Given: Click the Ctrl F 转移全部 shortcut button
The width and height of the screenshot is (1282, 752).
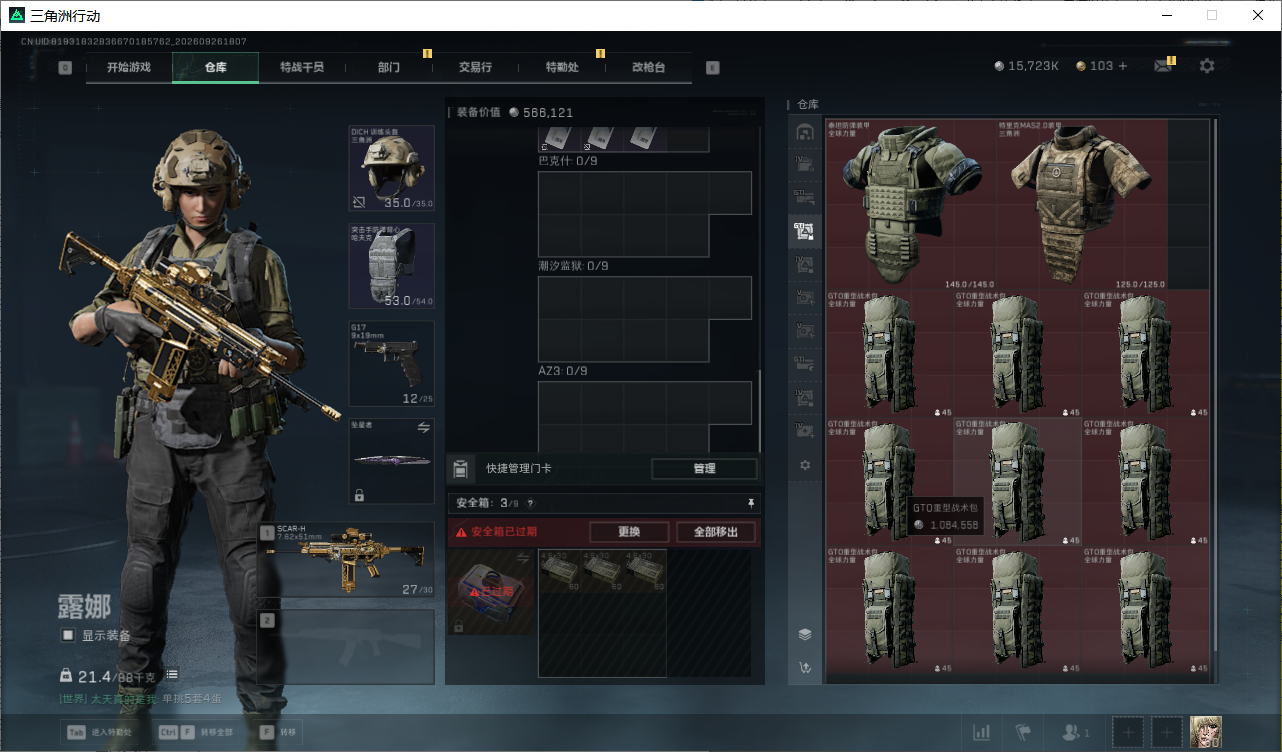Looking at the screenshot, I should click(196, 732).
